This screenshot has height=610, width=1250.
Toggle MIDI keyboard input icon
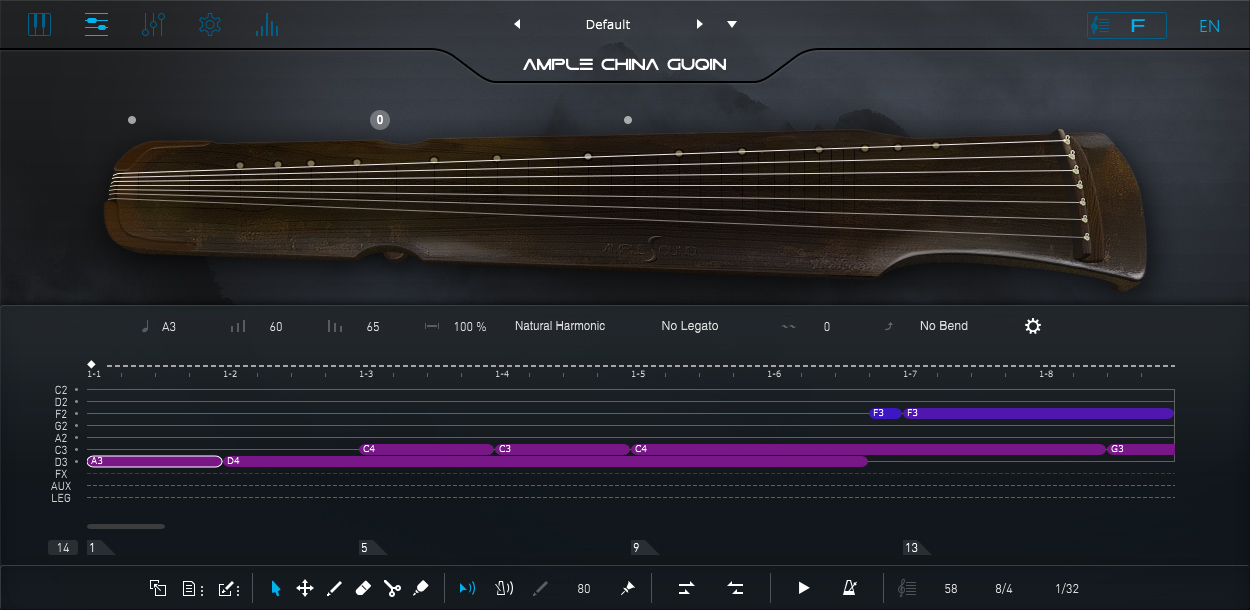pos(505,589)
